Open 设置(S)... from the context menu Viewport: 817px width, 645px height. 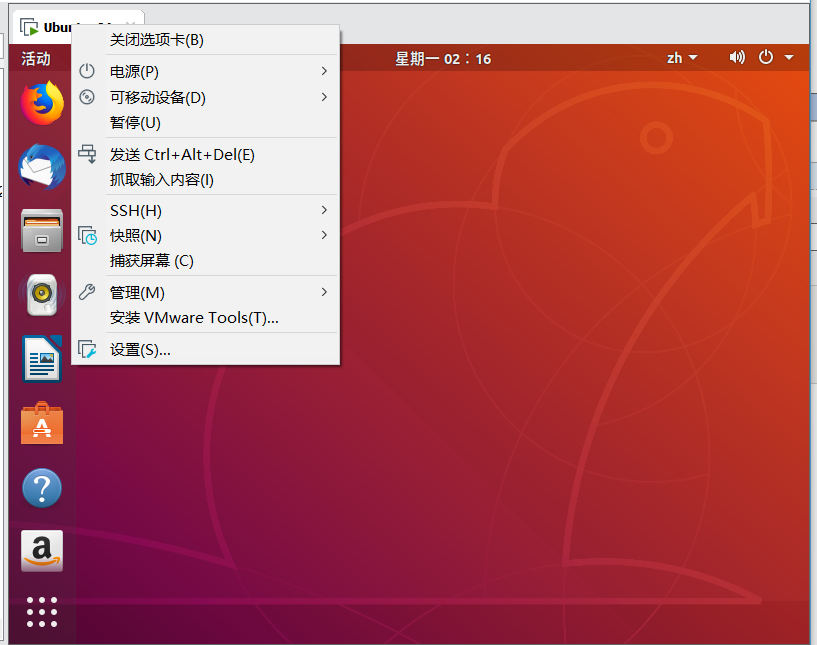point(205,350)
